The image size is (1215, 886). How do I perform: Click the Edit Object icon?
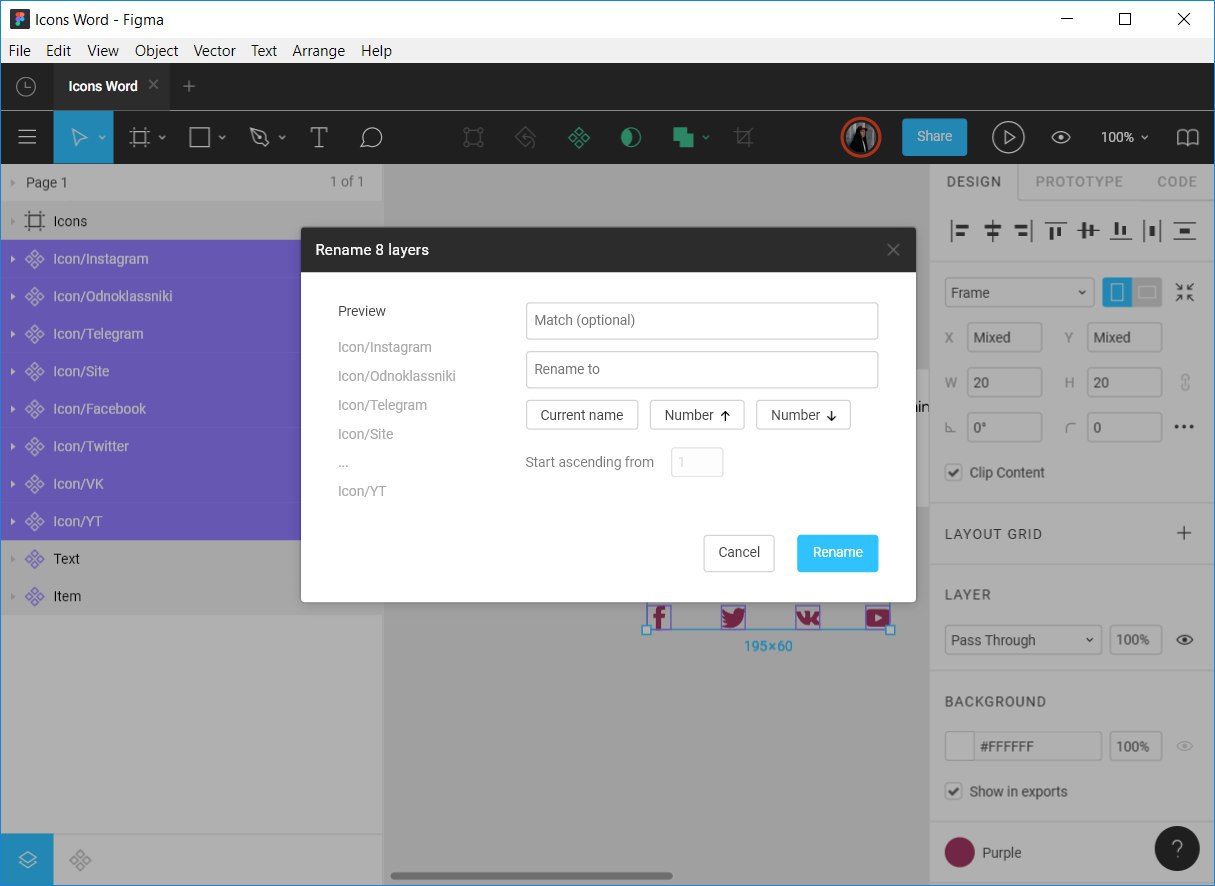point(473,137)
